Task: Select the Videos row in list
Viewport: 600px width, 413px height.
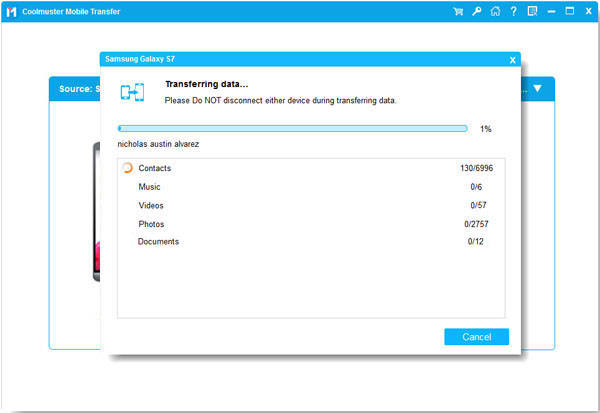Action: point(310,205)
